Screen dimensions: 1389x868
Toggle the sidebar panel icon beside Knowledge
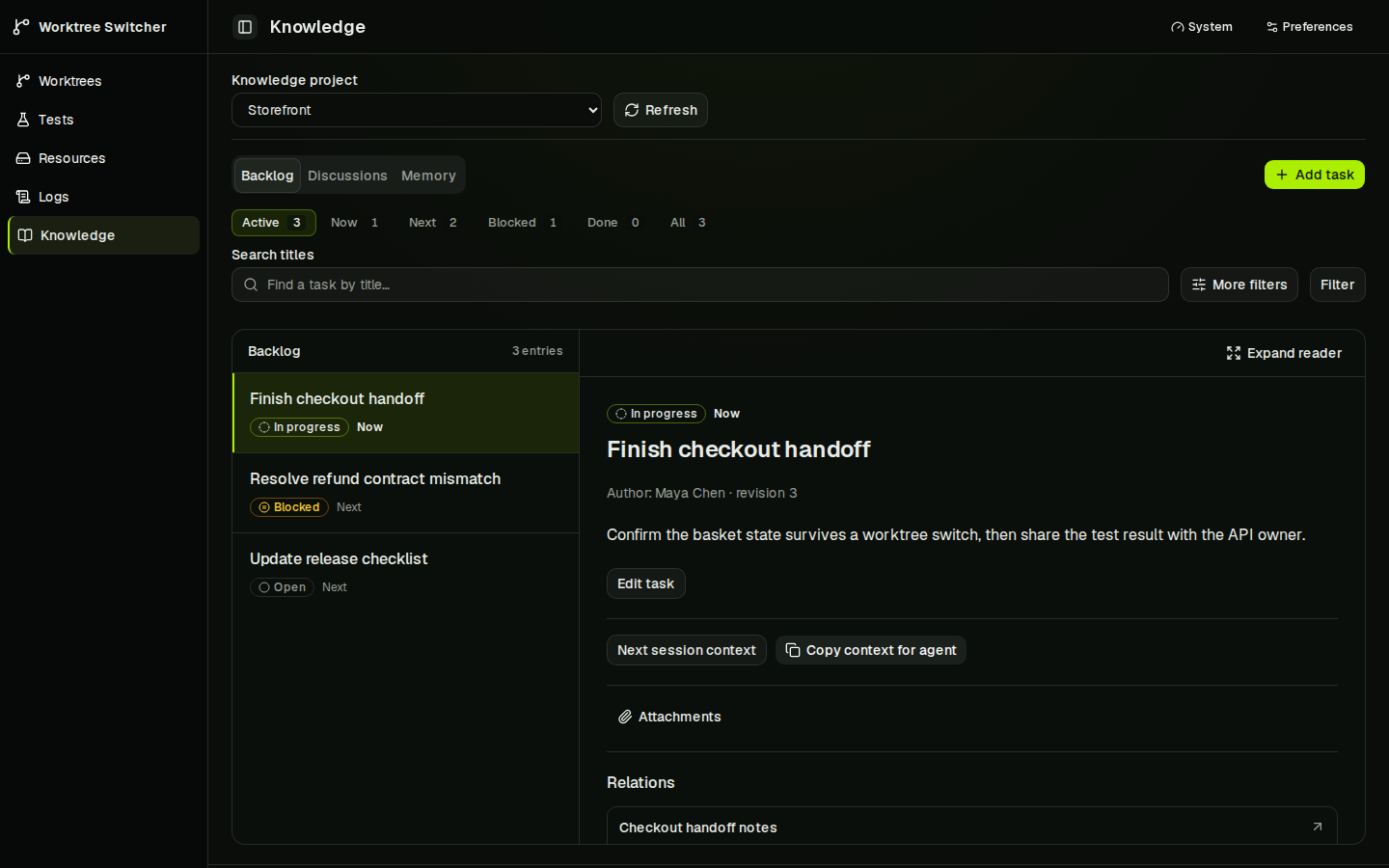(x=245, y=27)
